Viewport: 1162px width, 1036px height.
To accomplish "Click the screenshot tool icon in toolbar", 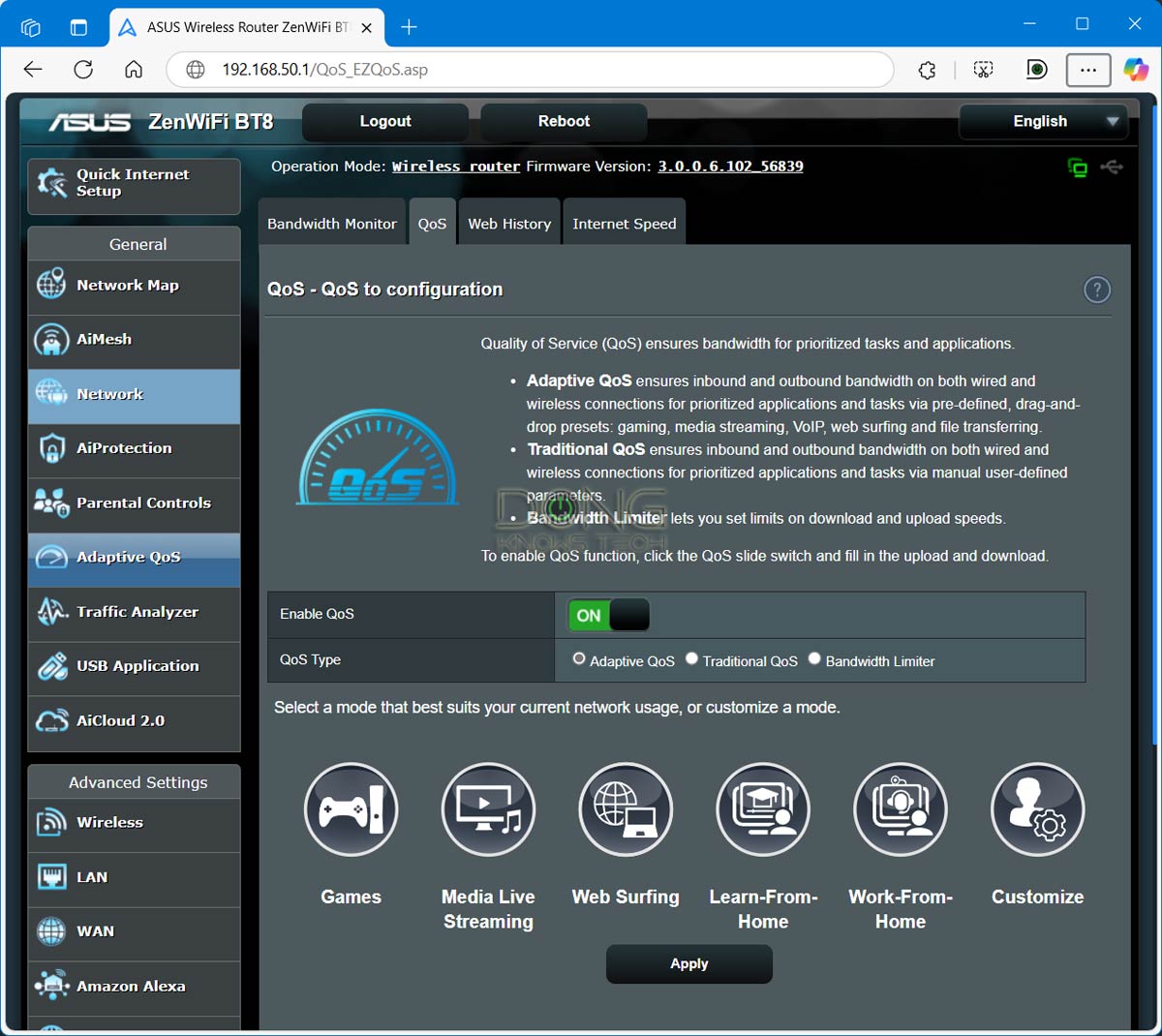I will click(983, 70).
